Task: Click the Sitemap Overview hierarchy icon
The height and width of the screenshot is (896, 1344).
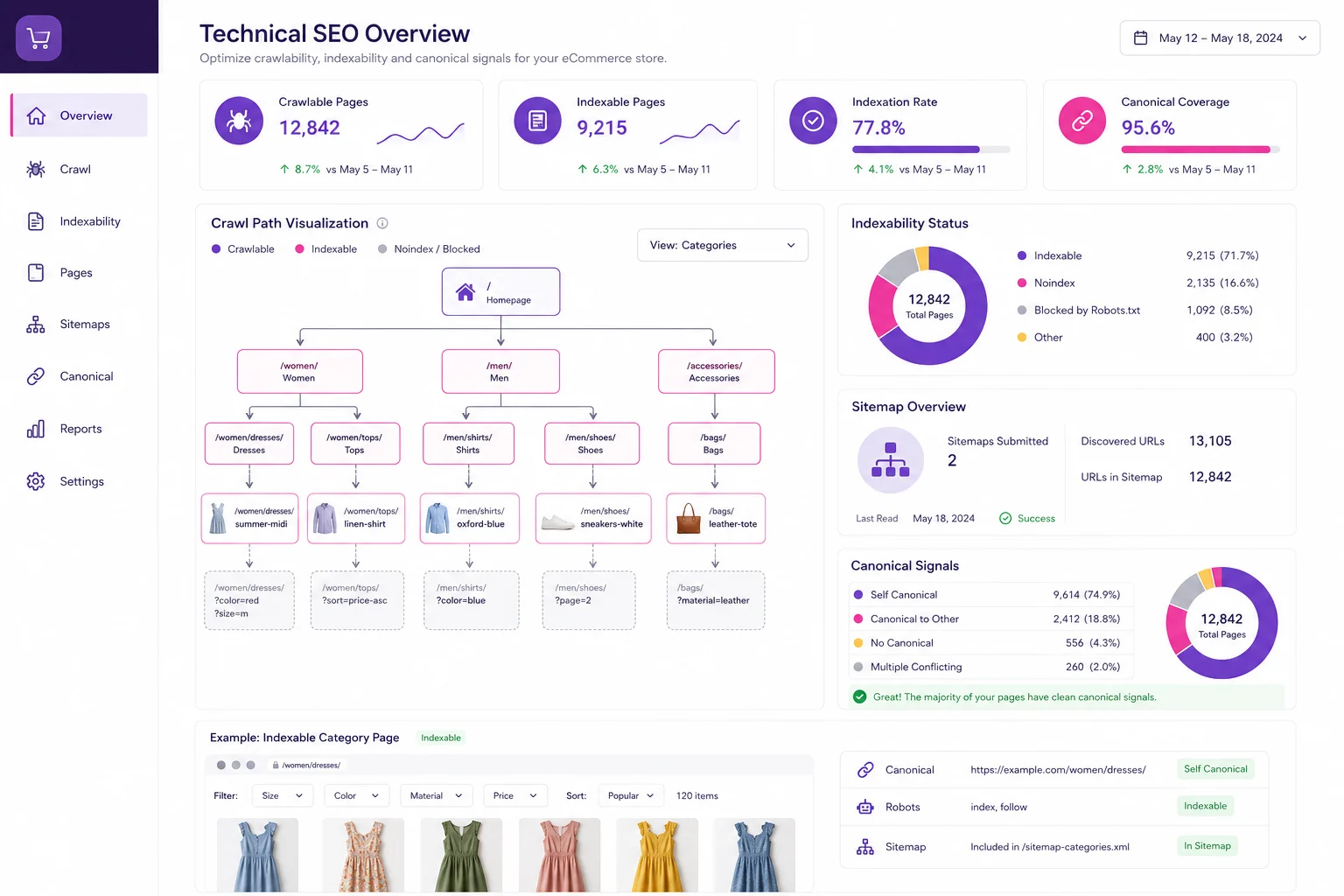Action: 891,459
